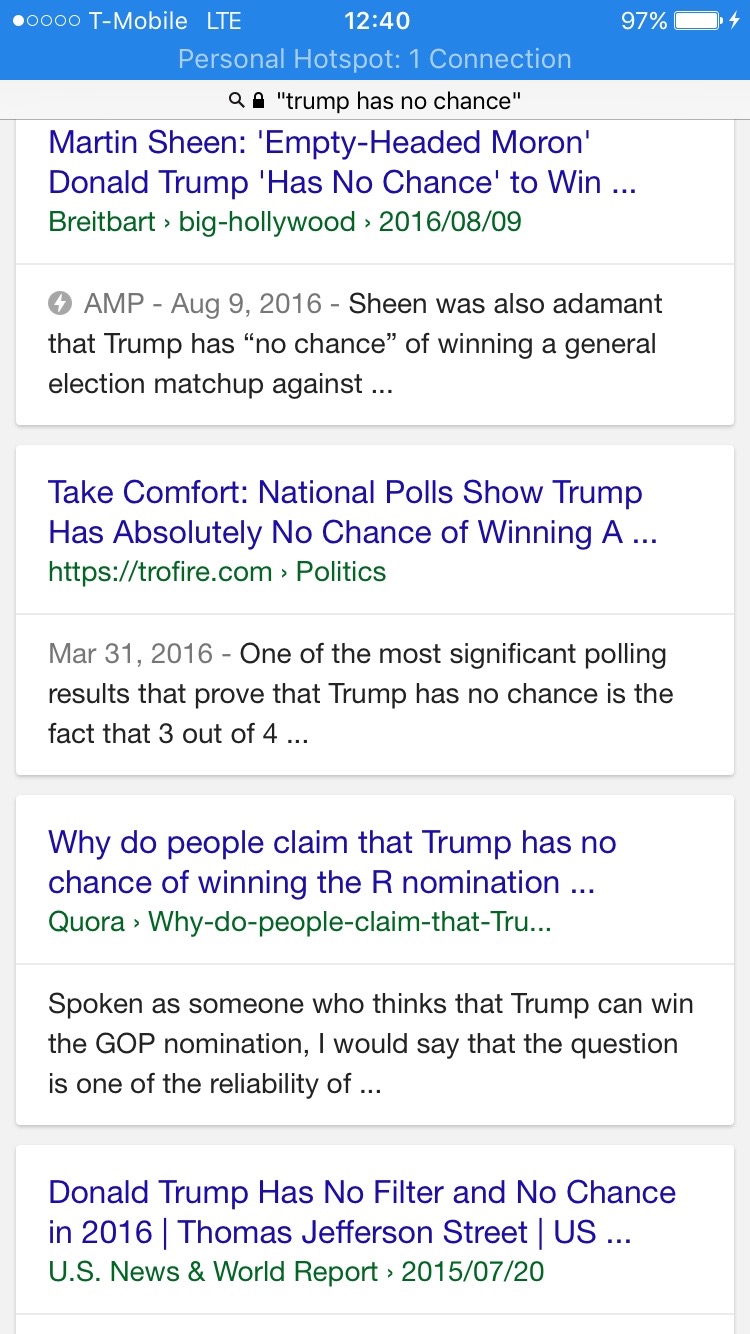750x1334 pixels.
Task: Tap the AMP lightning bolt icon
Action: 61,303
